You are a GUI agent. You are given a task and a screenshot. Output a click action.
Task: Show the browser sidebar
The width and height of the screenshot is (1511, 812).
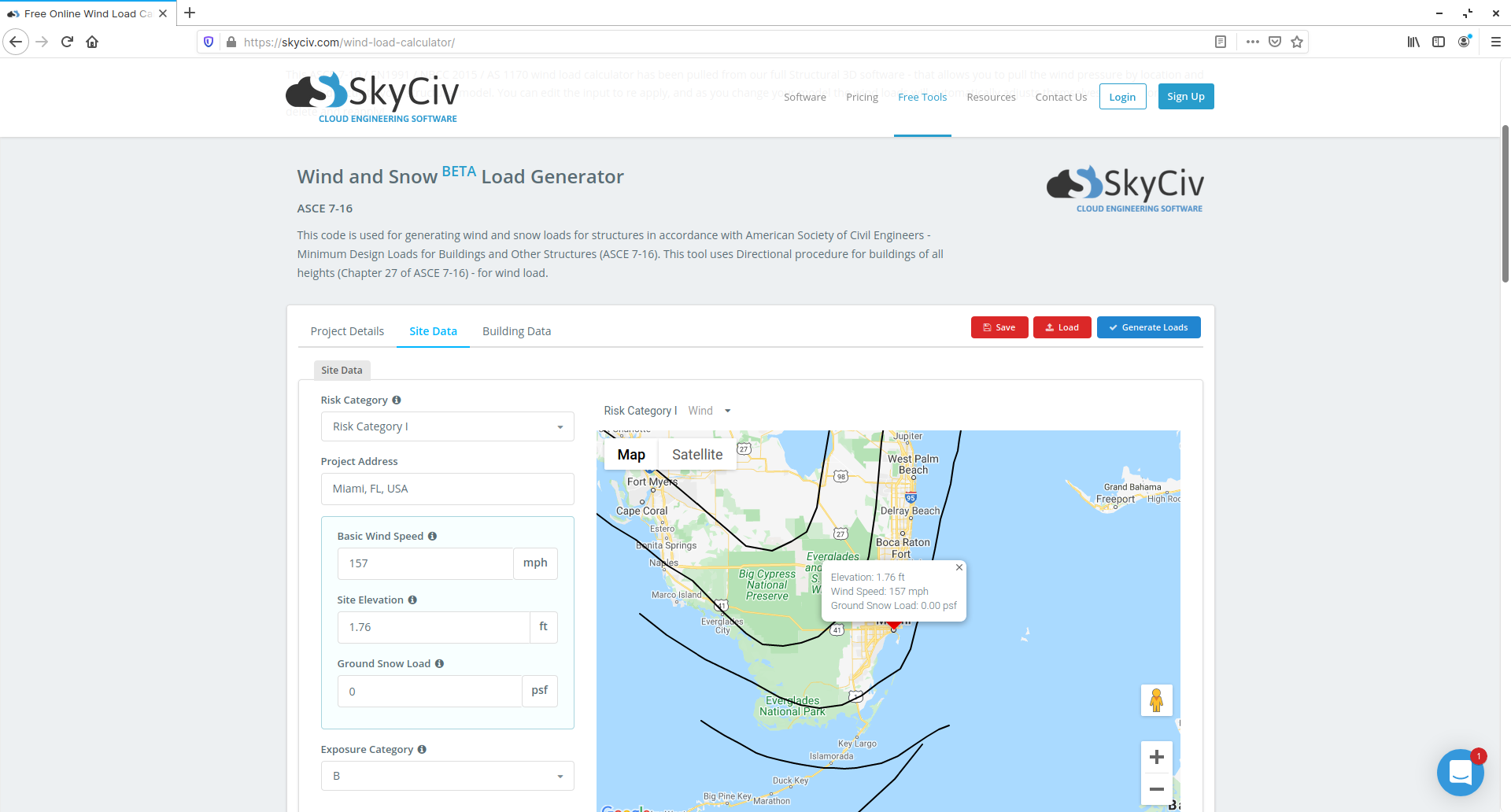click(x=1439, y=42)
